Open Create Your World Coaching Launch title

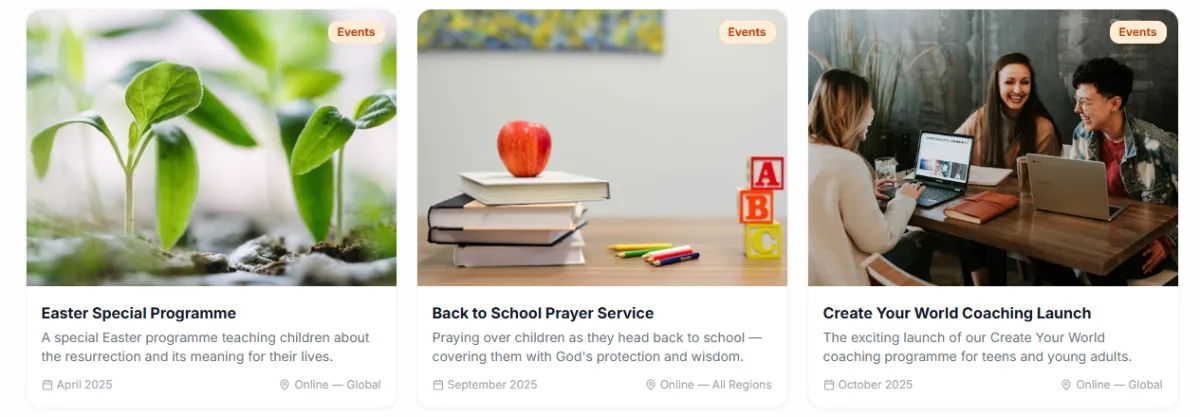[x=957, y=313]
